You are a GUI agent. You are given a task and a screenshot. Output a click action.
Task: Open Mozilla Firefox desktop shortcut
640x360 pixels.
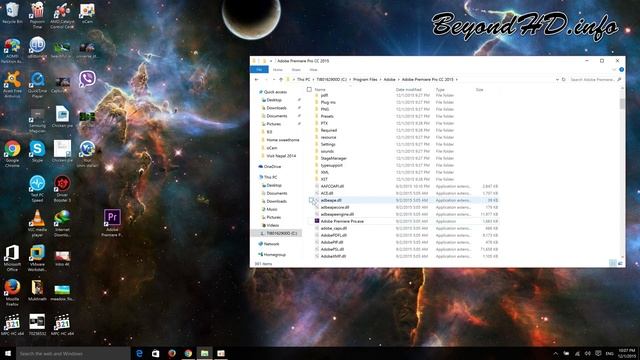click(12, 292)
